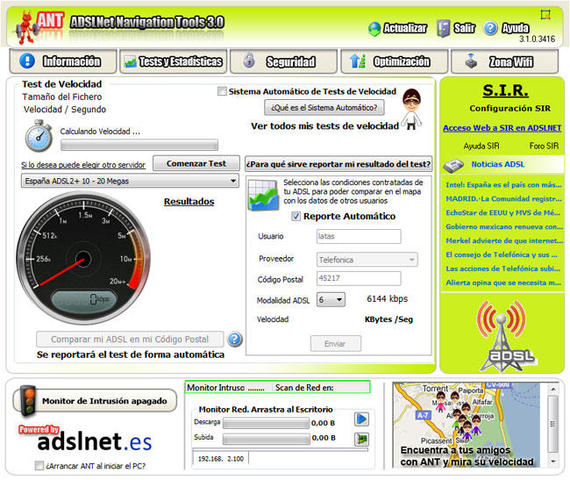The image size is (570, 480).
Task: Click the Subida network progress bar
Action: tap(266, 439)
